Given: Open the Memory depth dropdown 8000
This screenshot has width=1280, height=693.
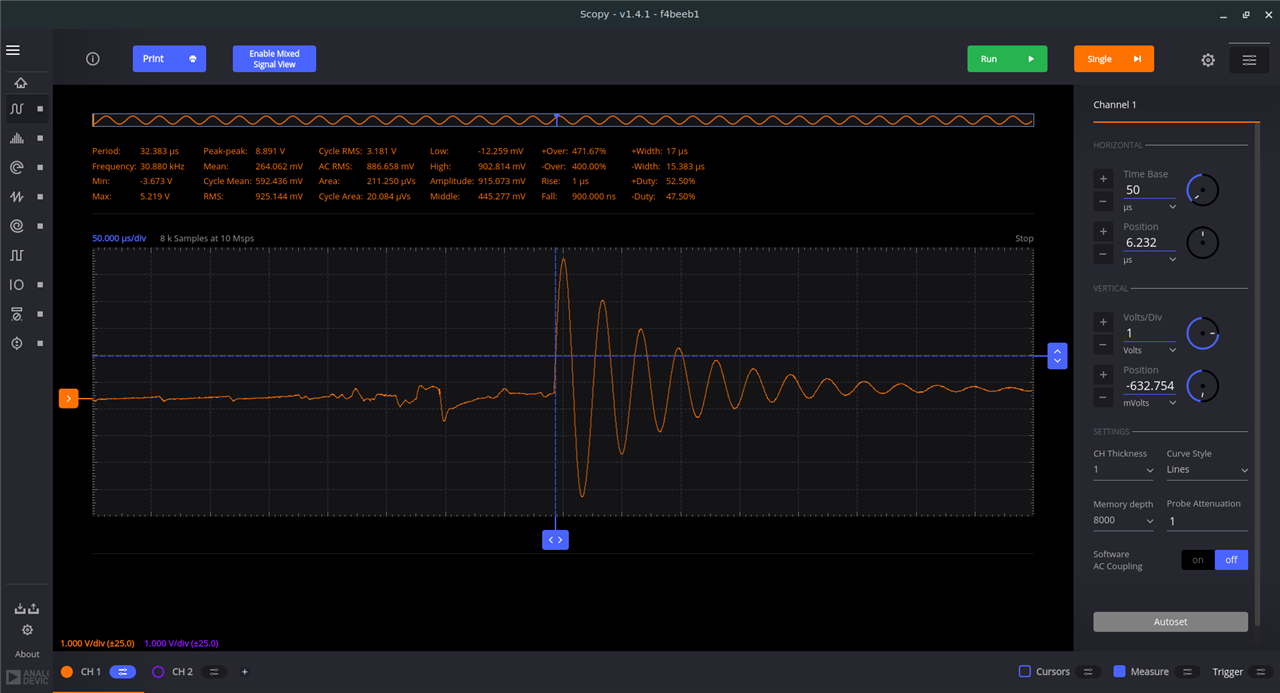Looking at the screenshot, I should tap(1124, 520).
